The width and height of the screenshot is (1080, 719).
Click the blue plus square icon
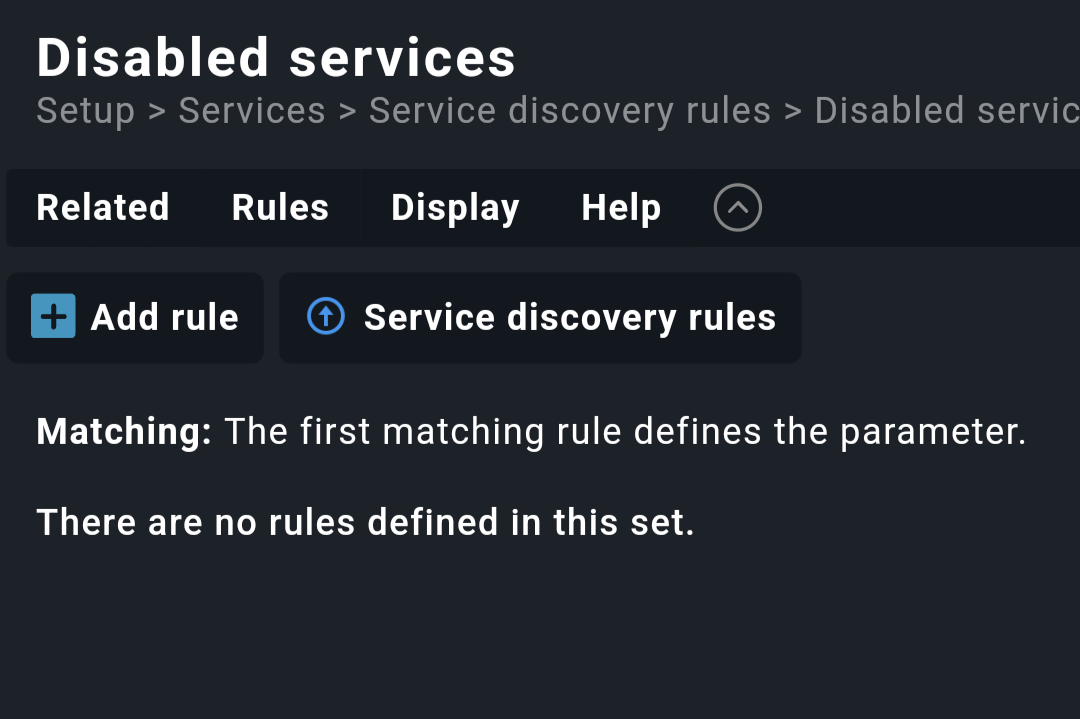click(52, 317)
